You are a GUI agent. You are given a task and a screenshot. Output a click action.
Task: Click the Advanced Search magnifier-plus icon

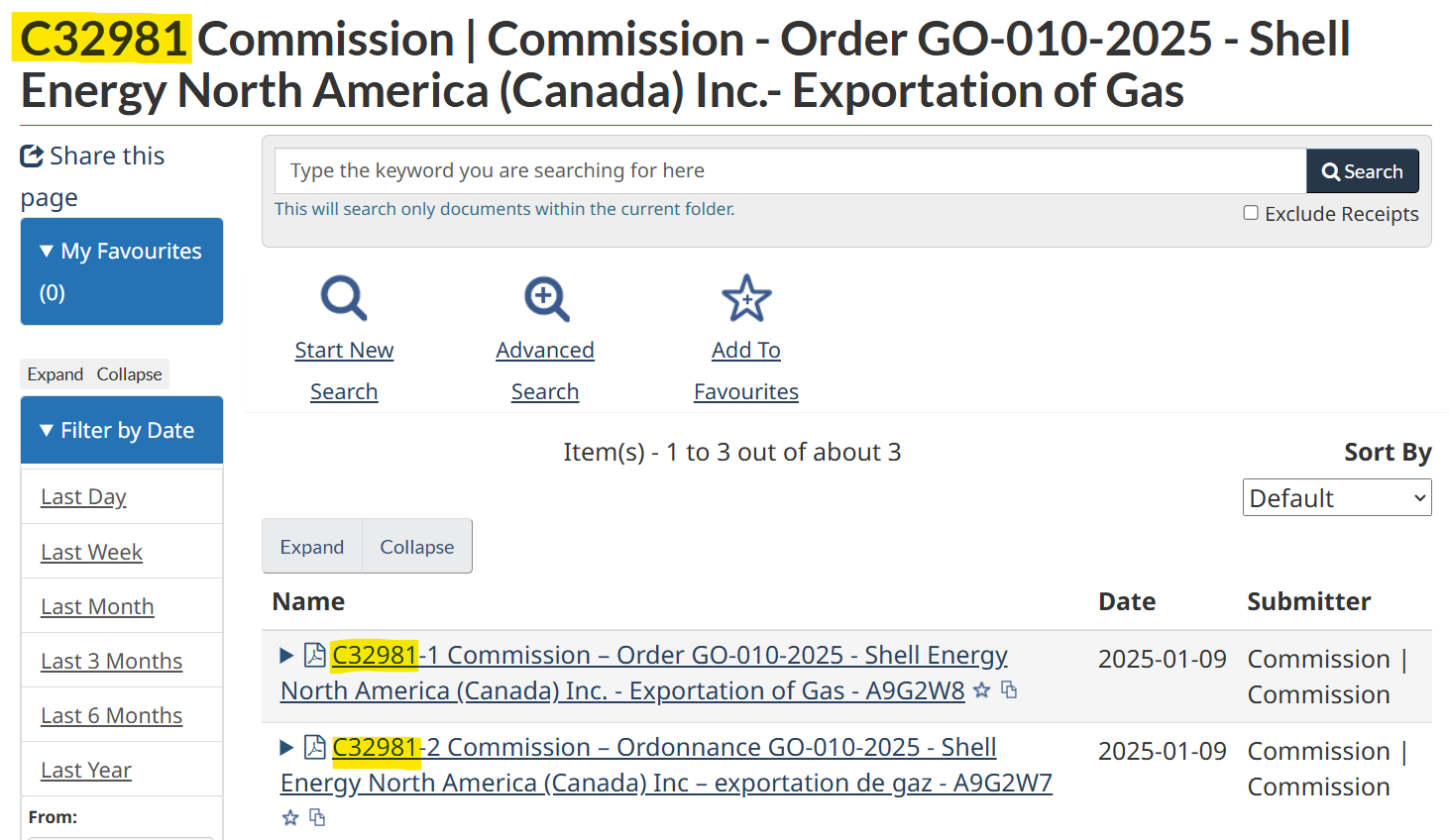(546, 298)
